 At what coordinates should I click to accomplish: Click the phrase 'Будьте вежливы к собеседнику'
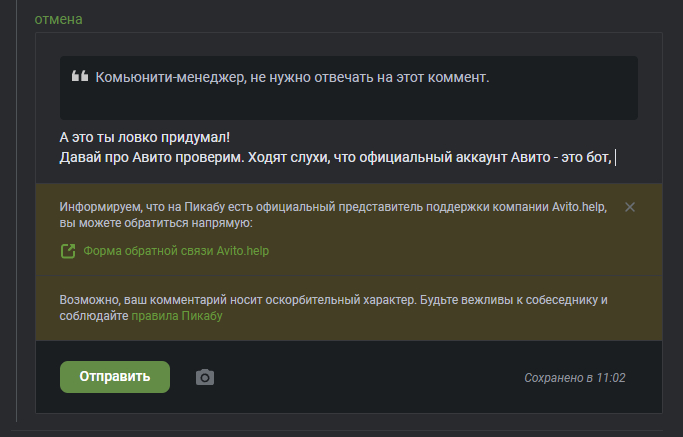[512, 300]
